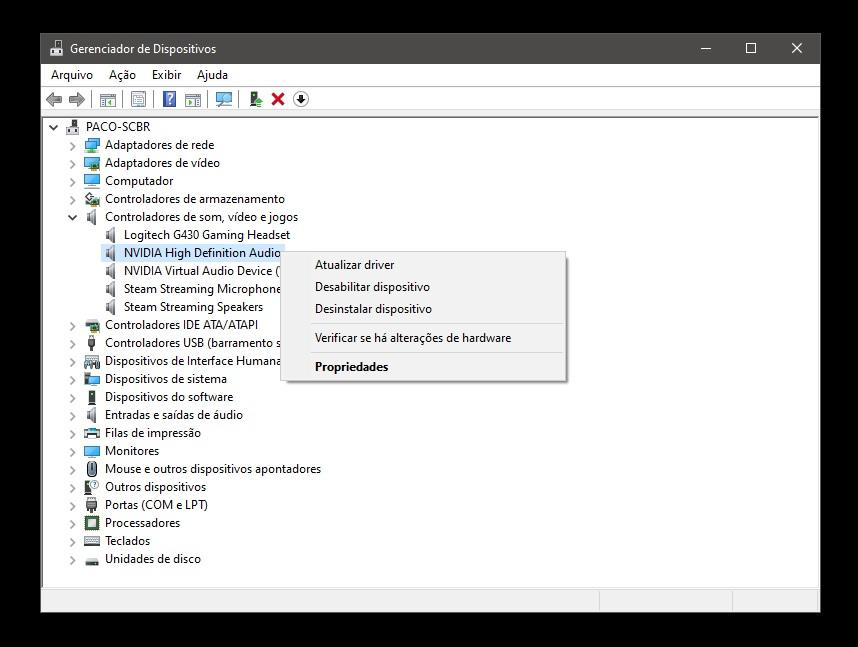The image size is (858, 647).
Task: Choose Desabilitar dispositivo
Action: coord(423,287)
